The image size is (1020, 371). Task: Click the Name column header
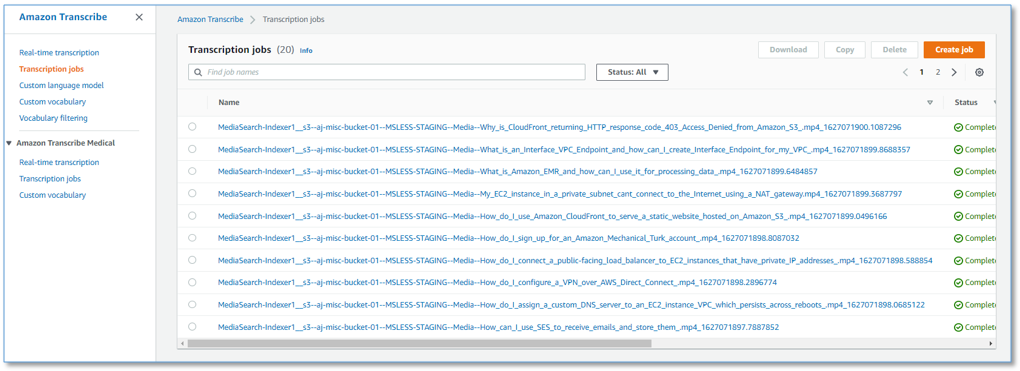[229, 103]
